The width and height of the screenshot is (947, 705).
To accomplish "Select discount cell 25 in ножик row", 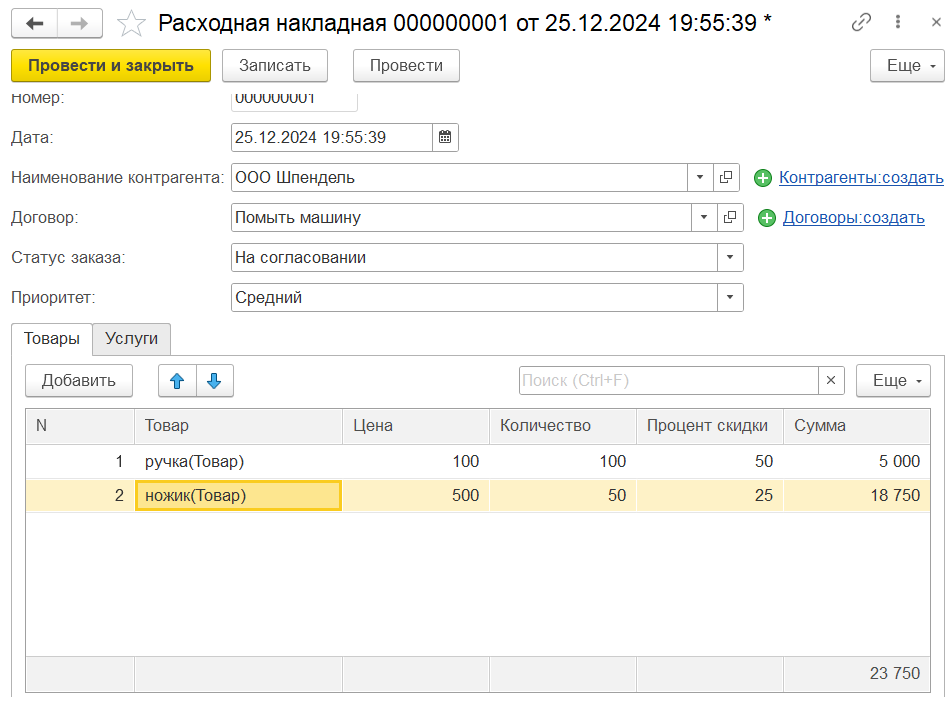I will [x=710, y=495].
